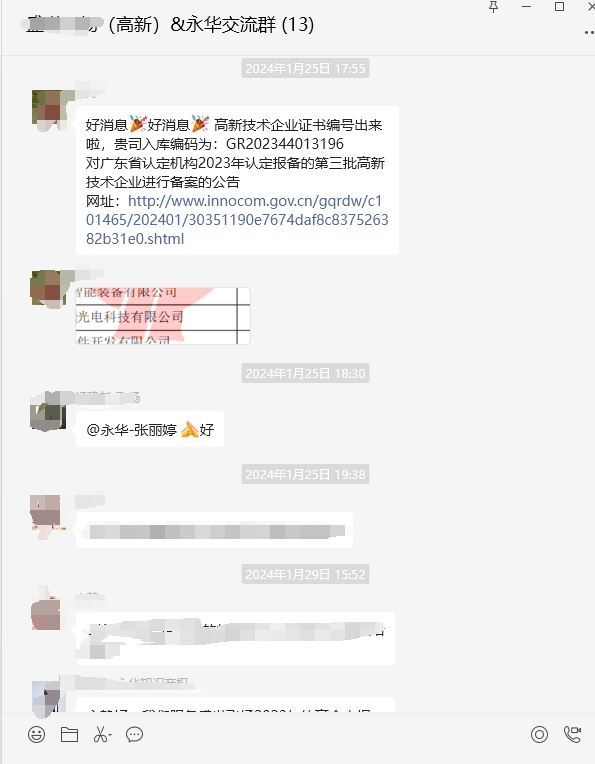Click the message input area

(x=297, y=755)
